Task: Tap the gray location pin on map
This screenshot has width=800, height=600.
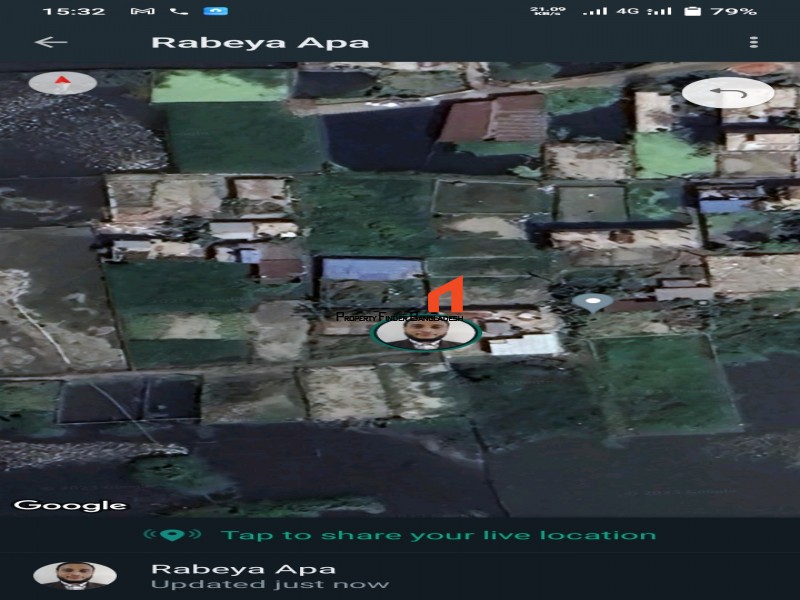Action: 592,301
